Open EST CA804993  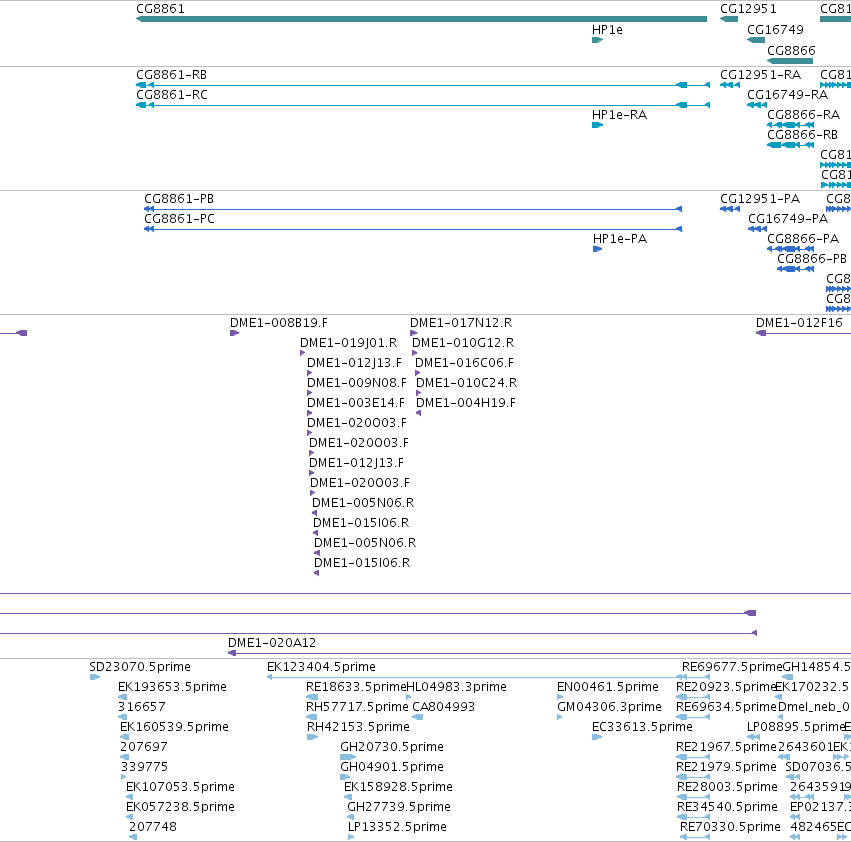tap(443, 707)
